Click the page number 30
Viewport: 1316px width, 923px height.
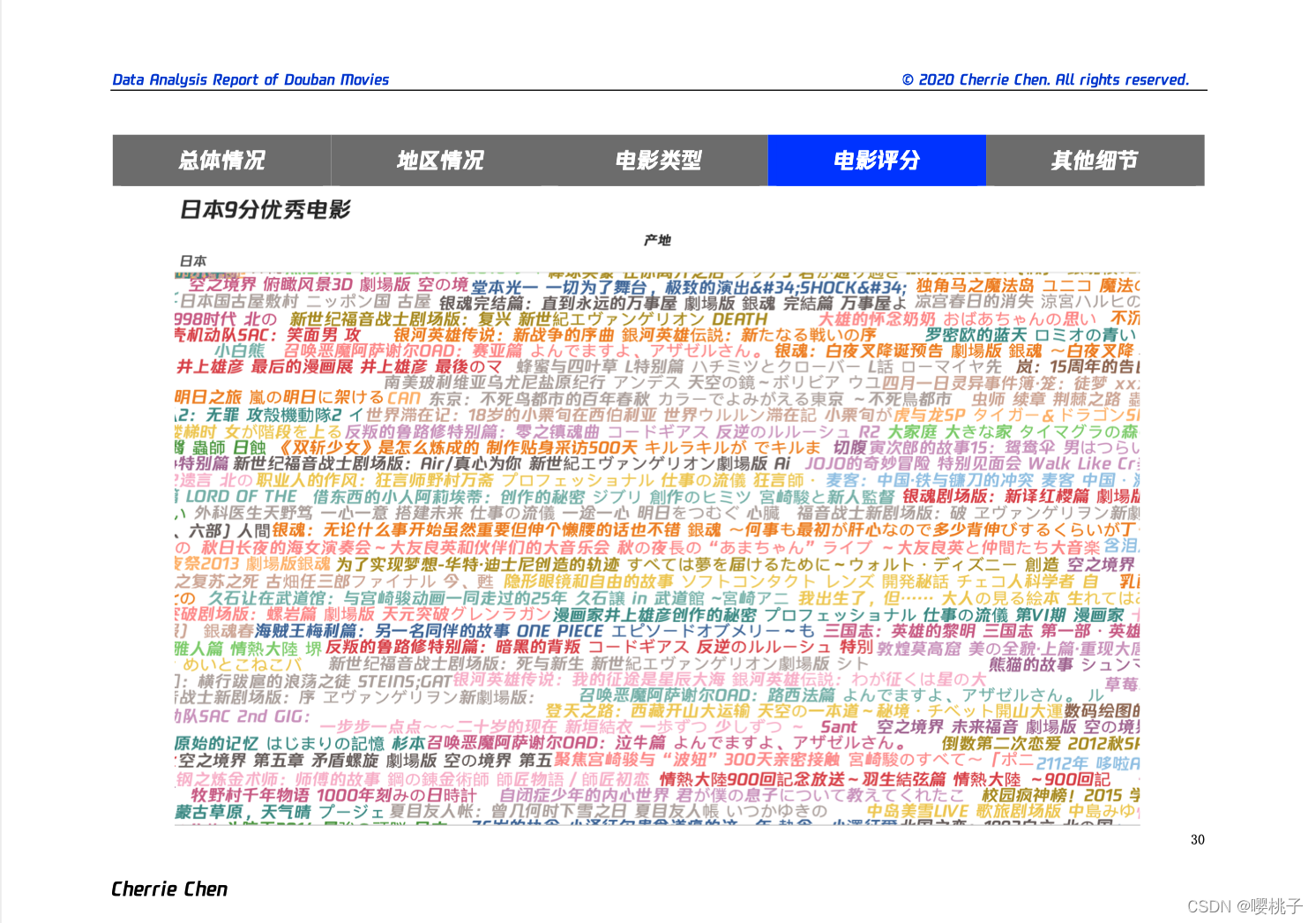pyautogui.click(x=1197, y=839)
